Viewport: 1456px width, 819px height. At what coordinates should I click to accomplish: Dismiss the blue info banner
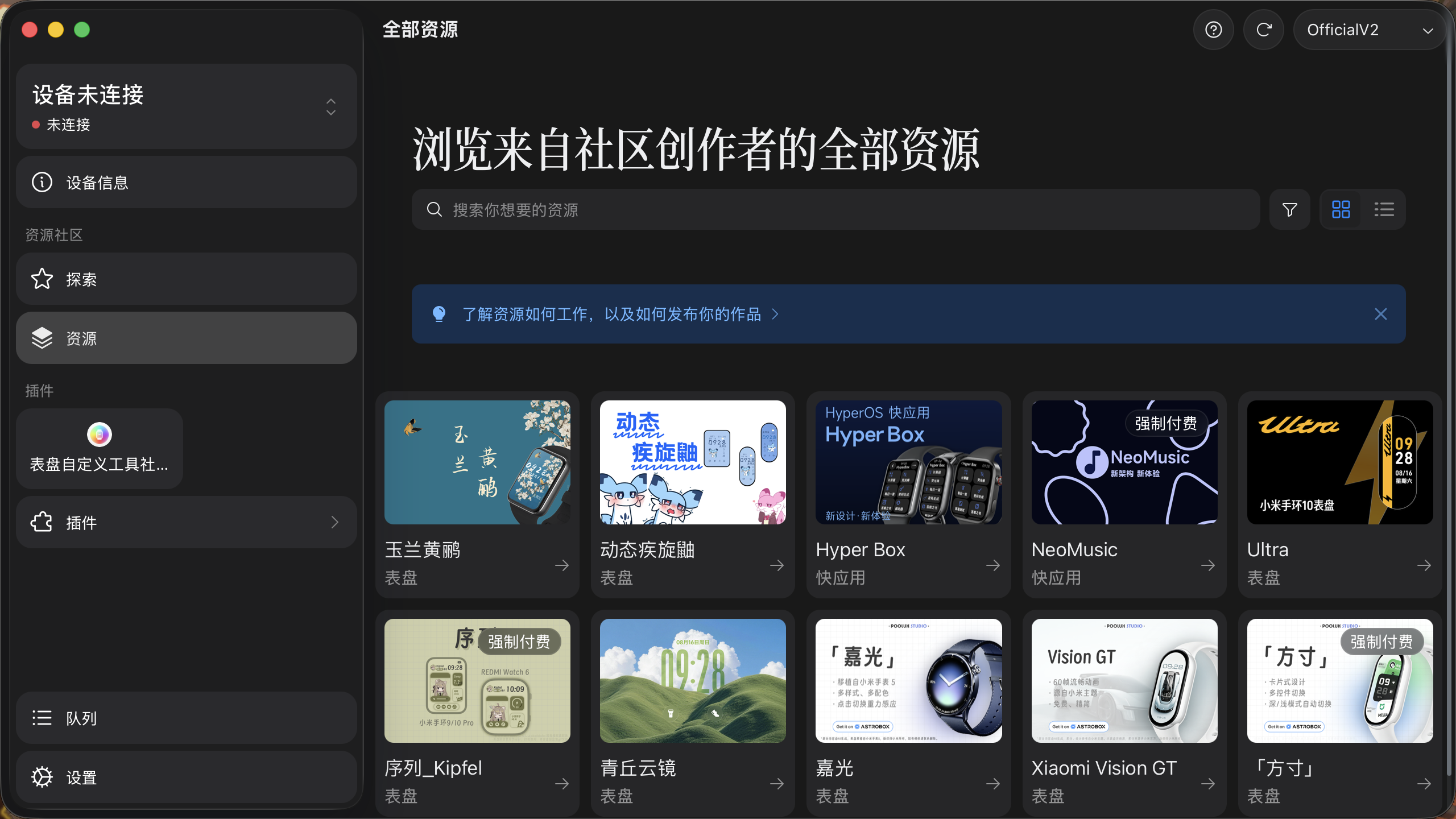1380,314
